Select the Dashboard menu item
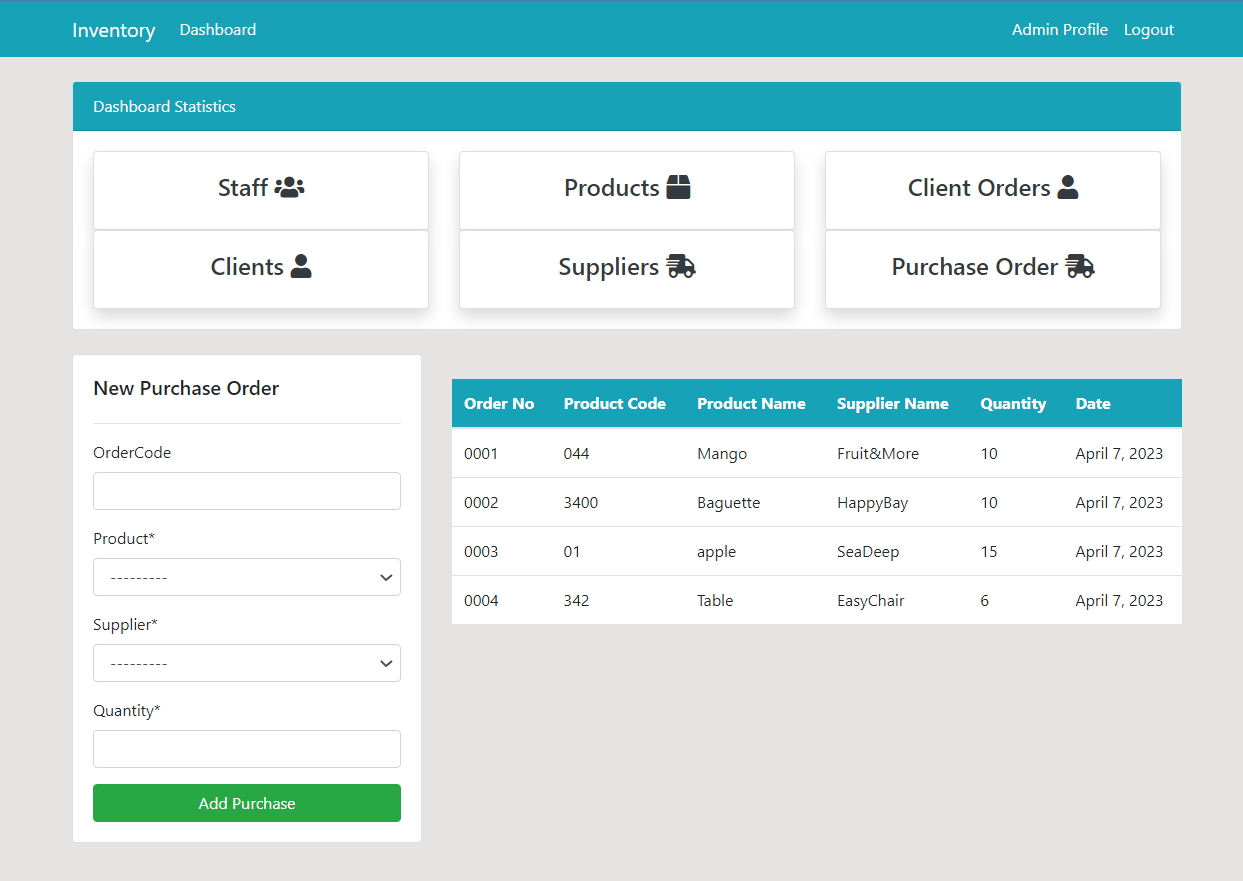This screenshot has width=1243, height=881. (217, 29)
